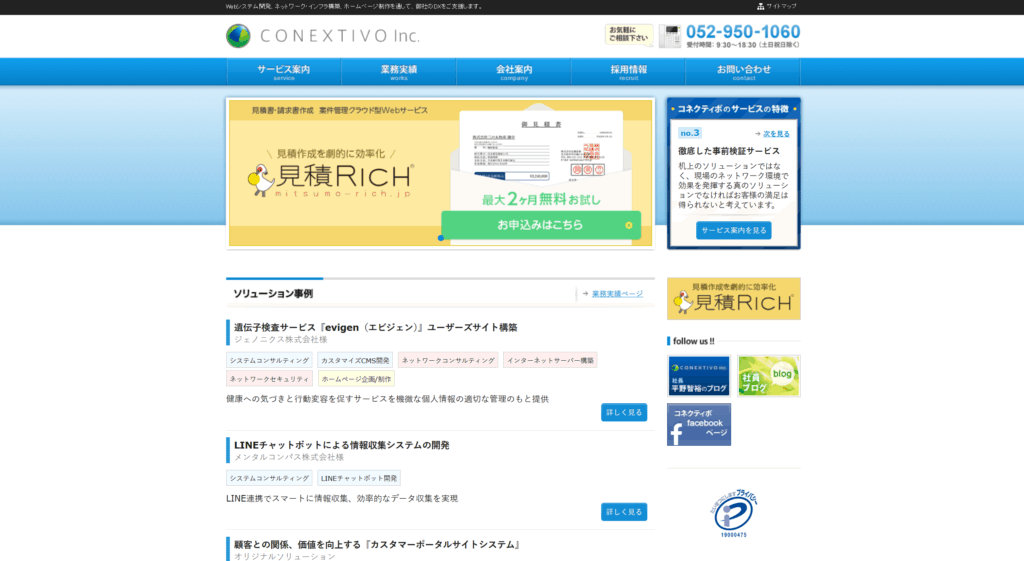The width and height of the screenshot is (1024, 561).
Task: Open the お問い合わせ contact menu
Action: tap(743, 72)
